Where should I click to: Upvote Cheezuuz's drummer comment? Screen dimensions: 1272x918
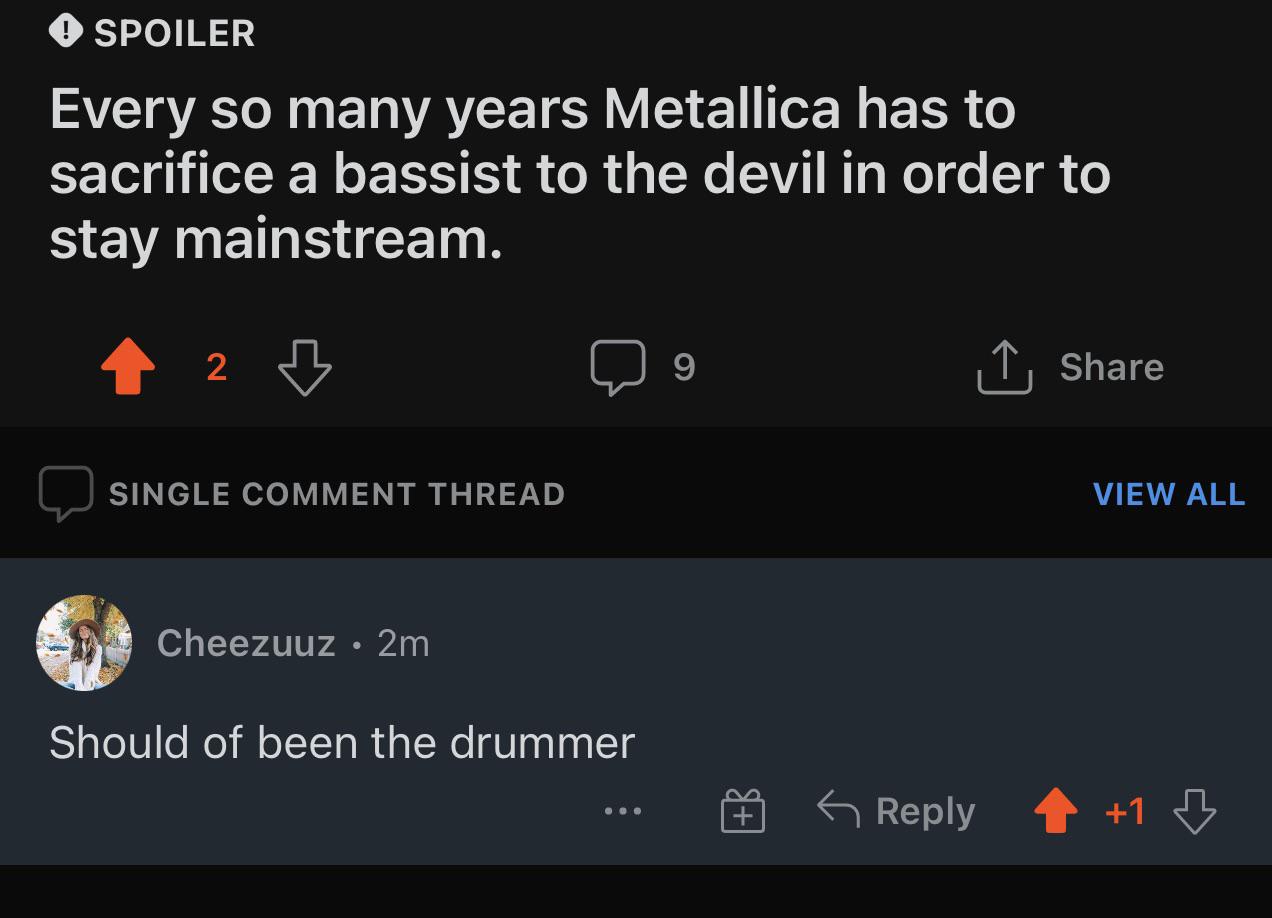(x=1055, y=812)
